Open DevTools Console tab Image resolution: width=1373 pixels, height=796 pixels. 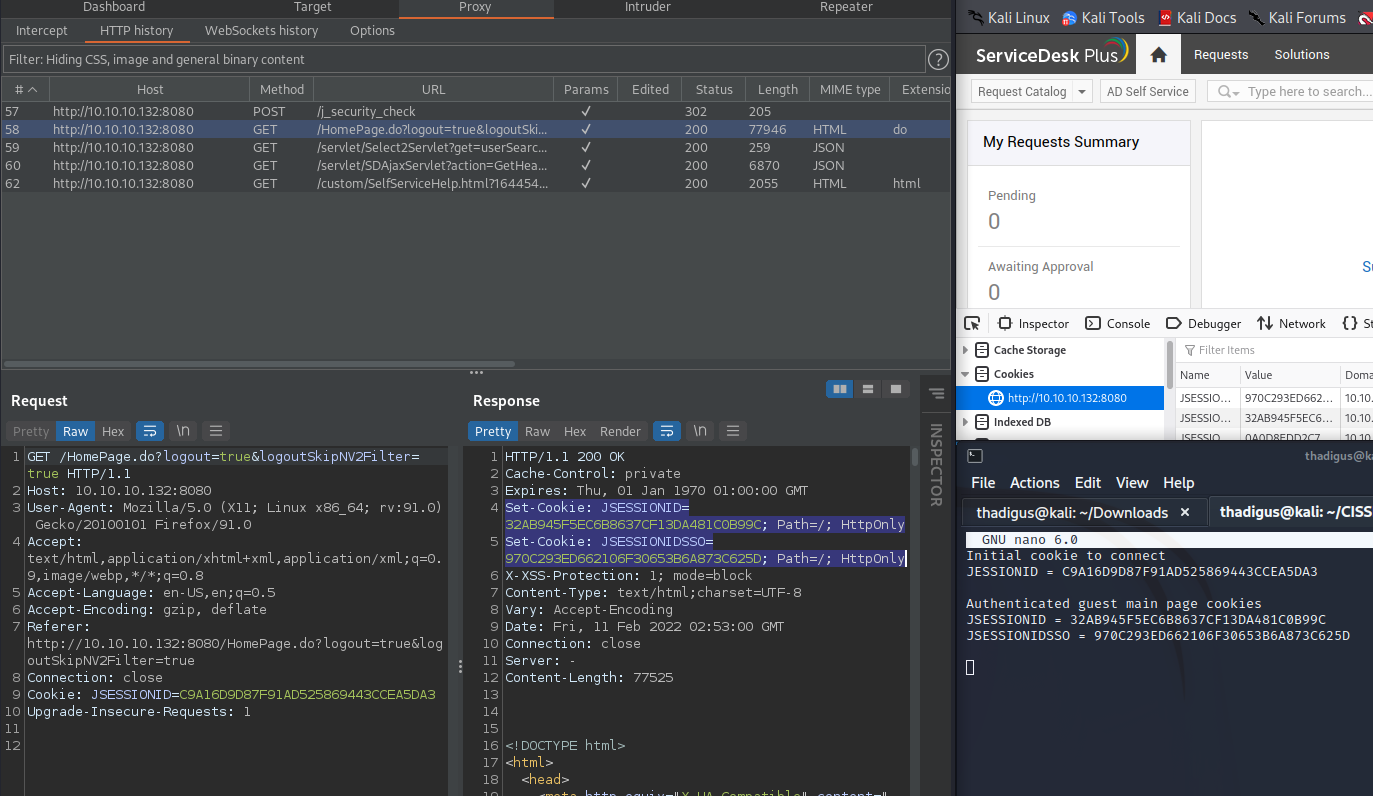point(1117,323)
